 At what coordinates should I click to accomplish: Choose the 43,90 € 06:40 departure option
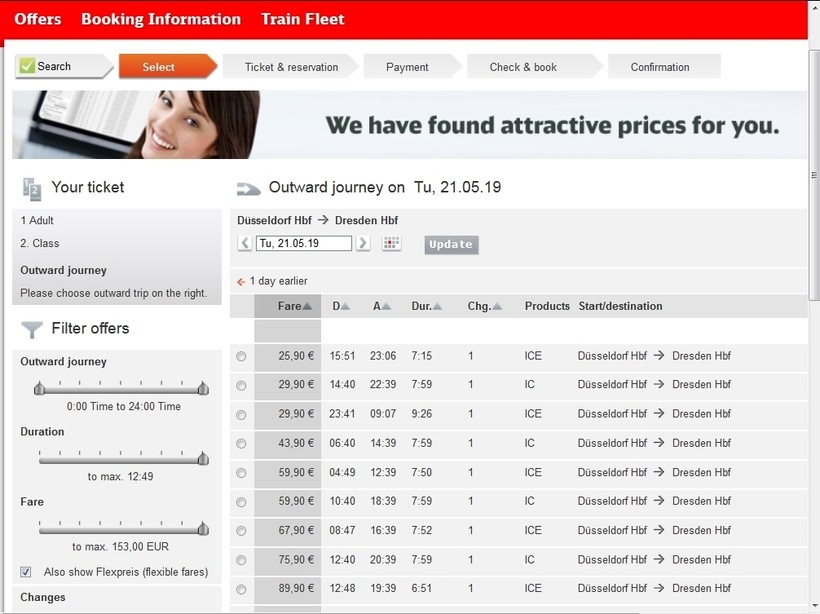[241, 443]
